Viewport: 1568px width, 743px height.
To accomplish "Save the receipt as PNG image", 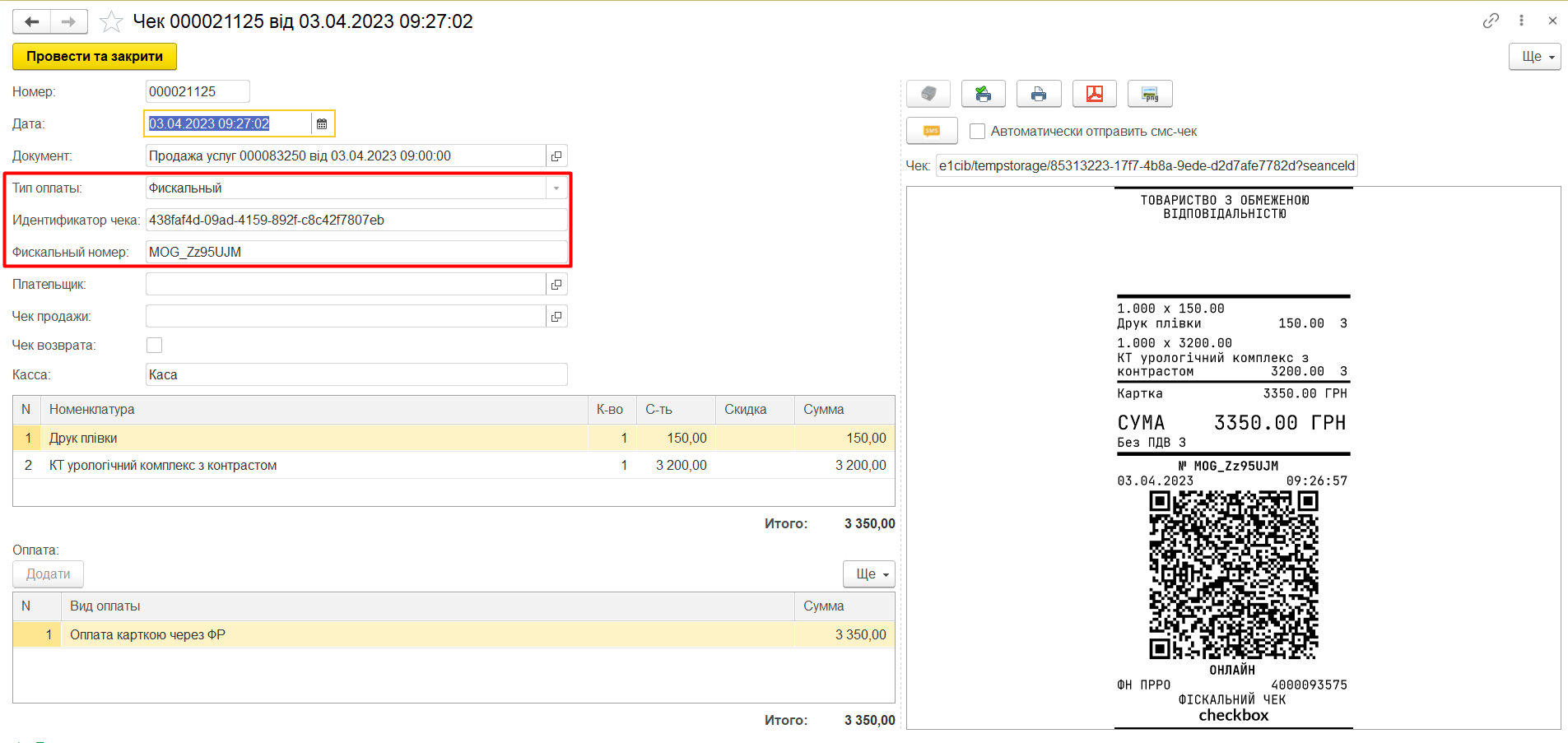I will coord(1149,94).
